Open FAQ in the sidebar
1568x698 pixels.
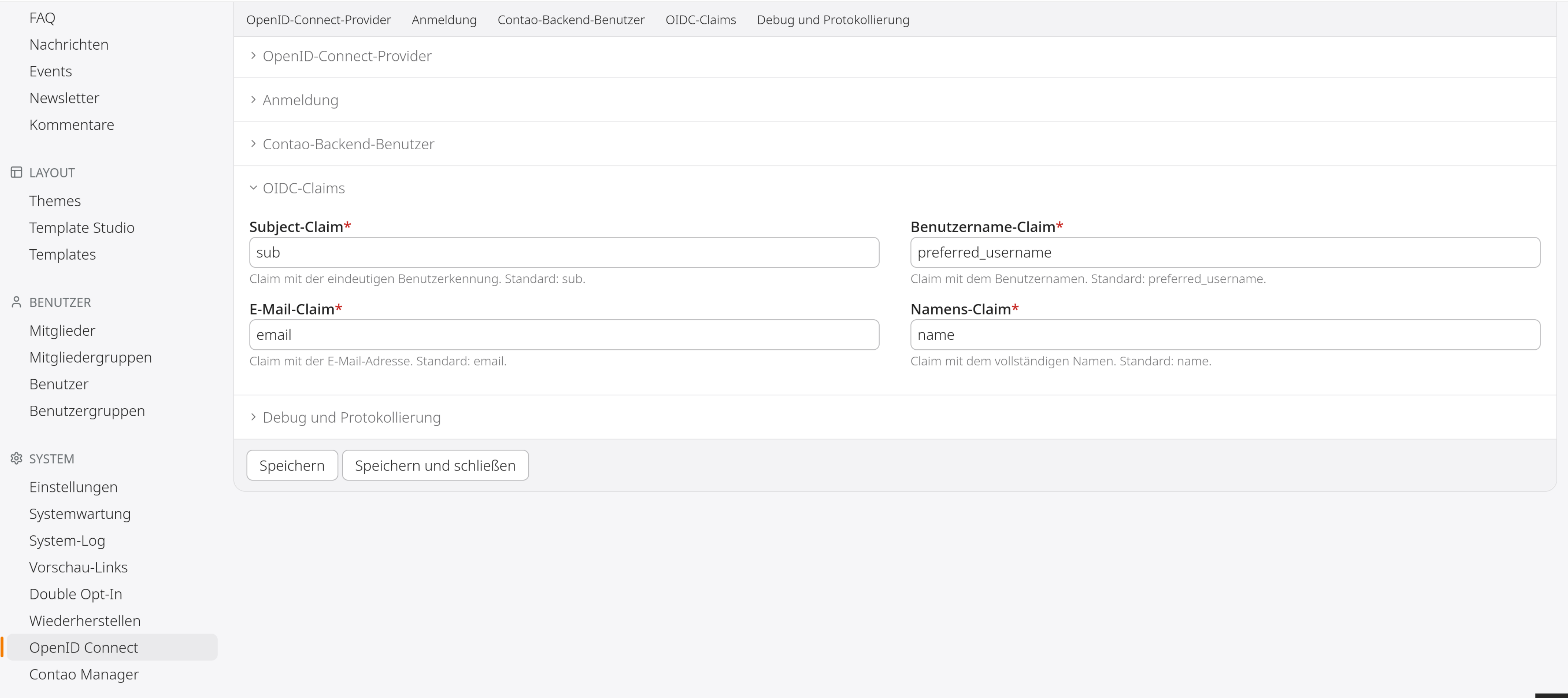[x=42, y=18]
